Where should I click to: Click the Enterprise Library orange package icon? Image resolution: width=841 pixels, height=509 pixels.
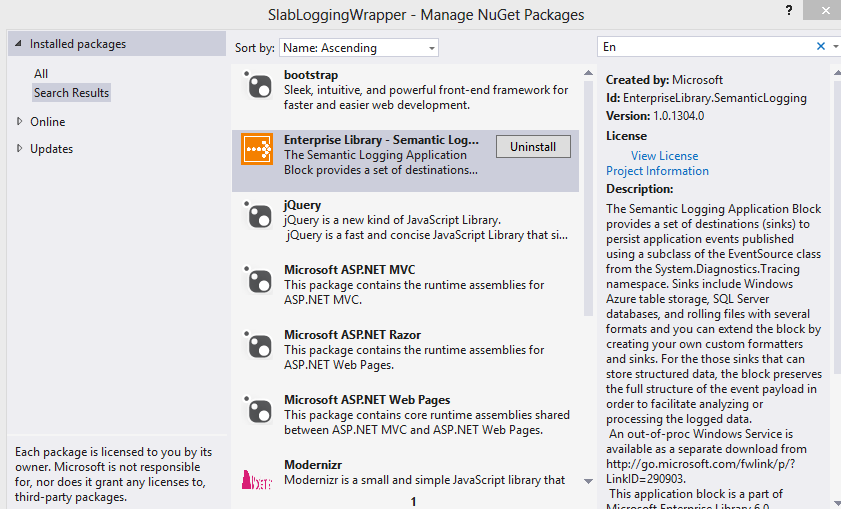coord(258,150)
